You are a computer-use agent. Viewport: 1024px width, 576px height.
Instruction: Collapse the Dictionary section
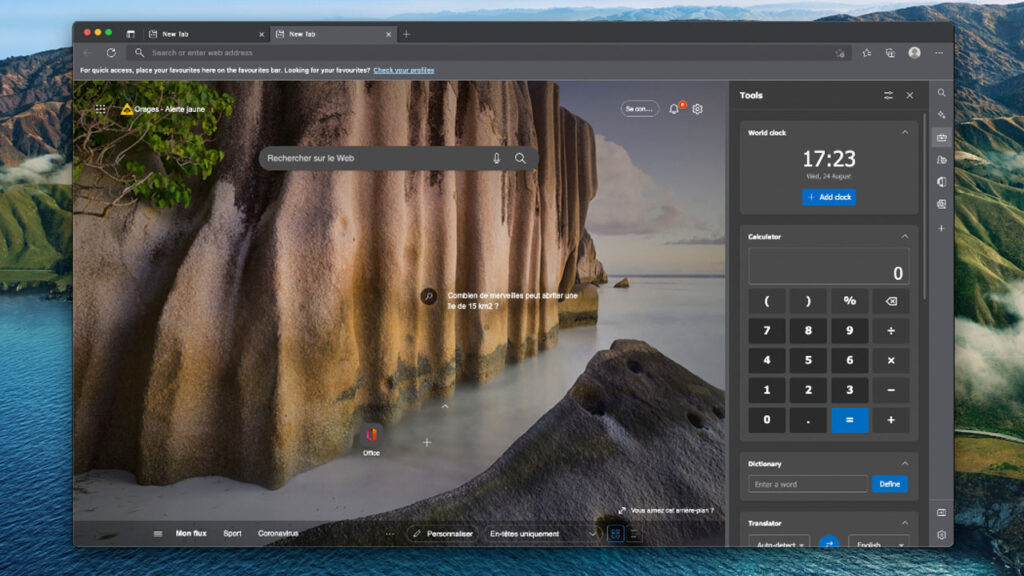[x=905, y=464]
